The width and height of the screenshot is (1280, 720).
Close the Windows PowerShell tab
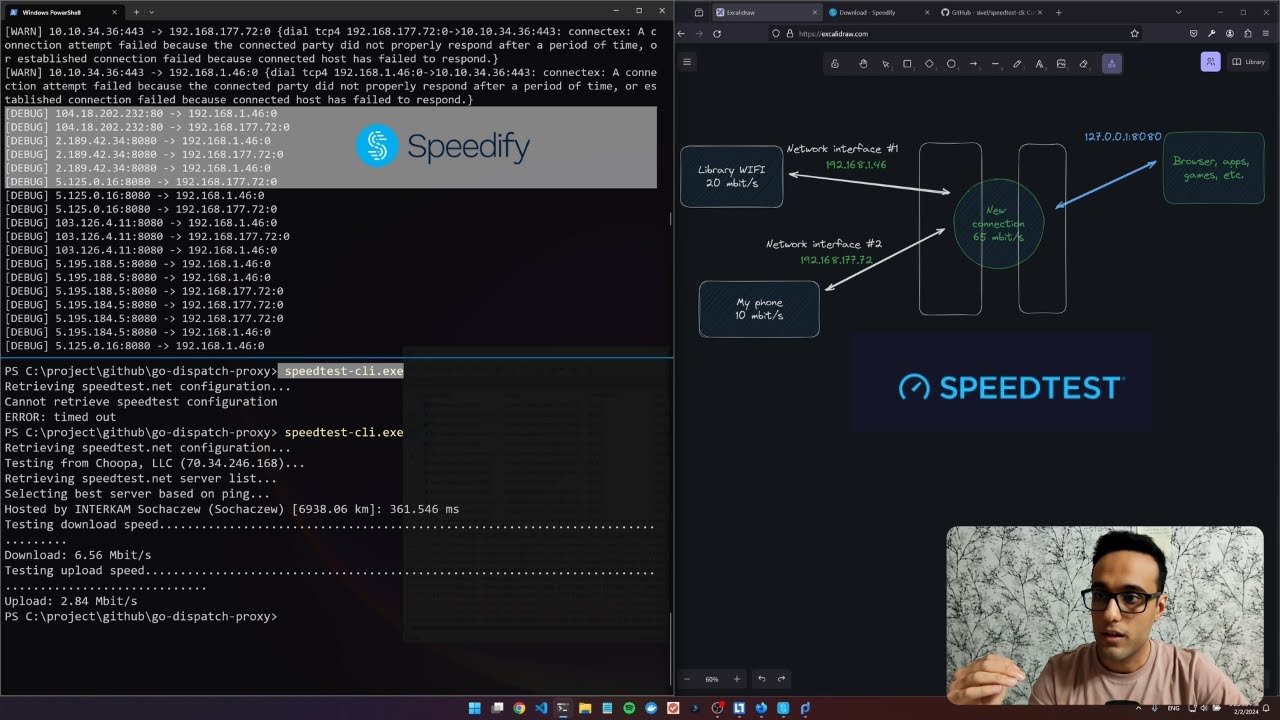tap(115, 12)
